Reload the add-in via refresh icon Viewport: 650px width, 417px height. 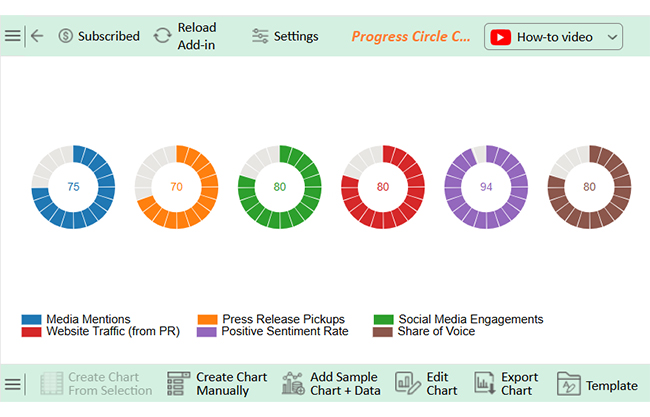[162, 36]
